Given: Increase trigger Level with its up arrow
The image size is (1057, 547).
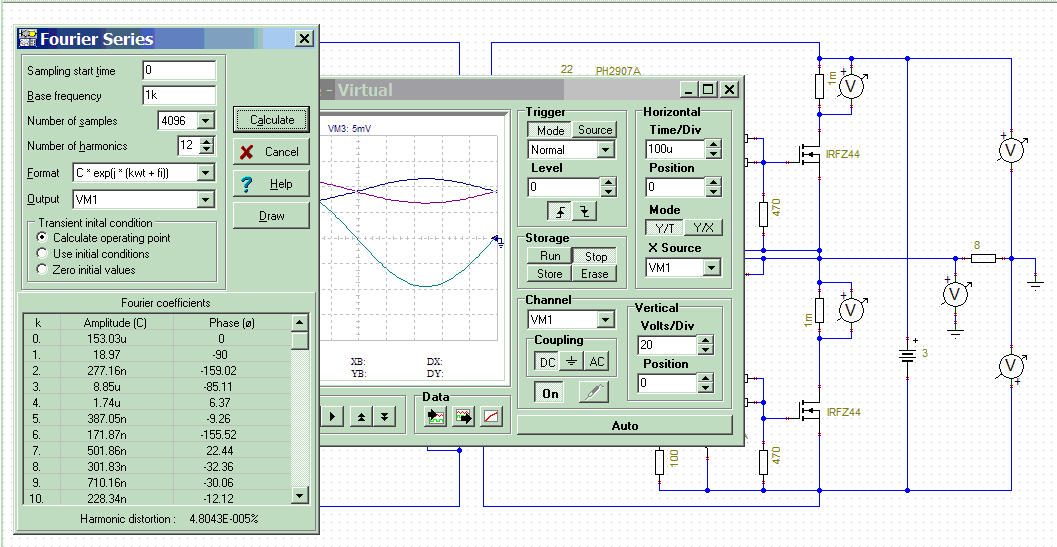Looking at the screenshot, I should tap(608, 182).
